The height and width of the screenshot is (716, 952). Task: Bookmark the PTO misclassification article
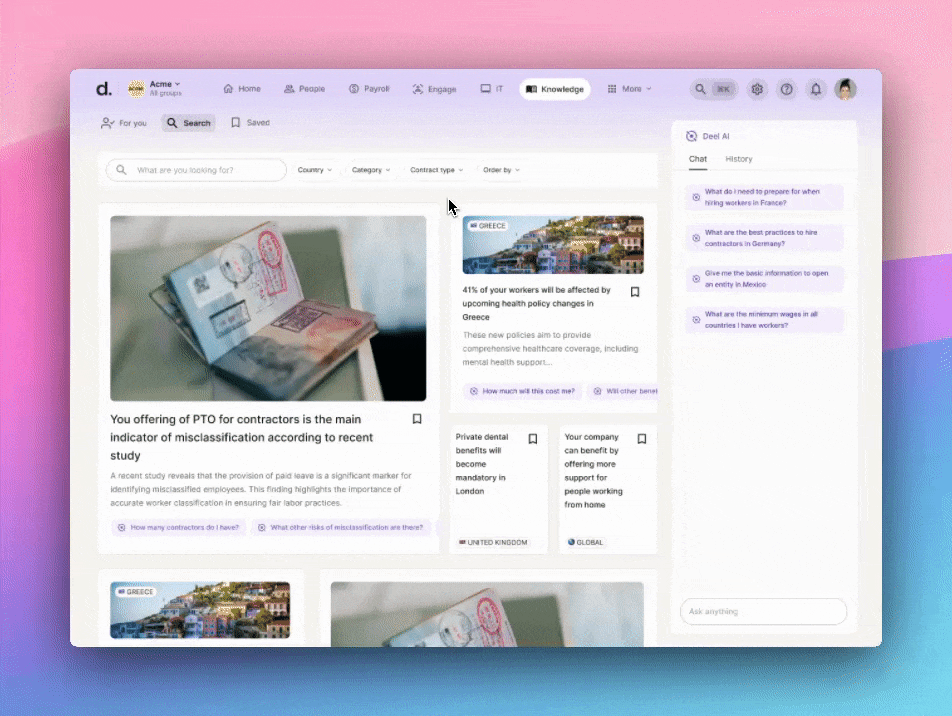click(x=417, y=419)
